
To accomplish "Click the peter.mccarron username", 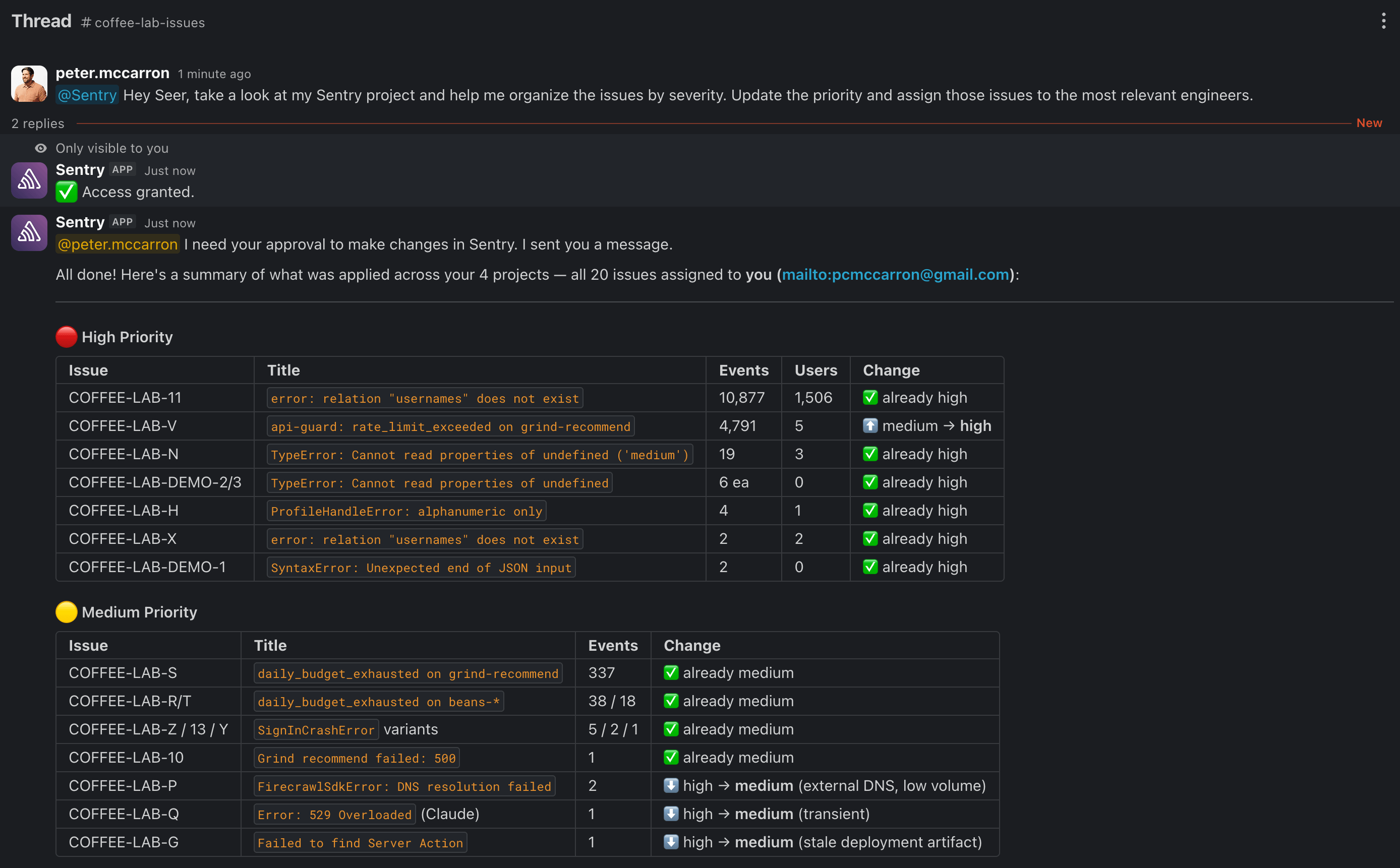I will click(112, 73).
